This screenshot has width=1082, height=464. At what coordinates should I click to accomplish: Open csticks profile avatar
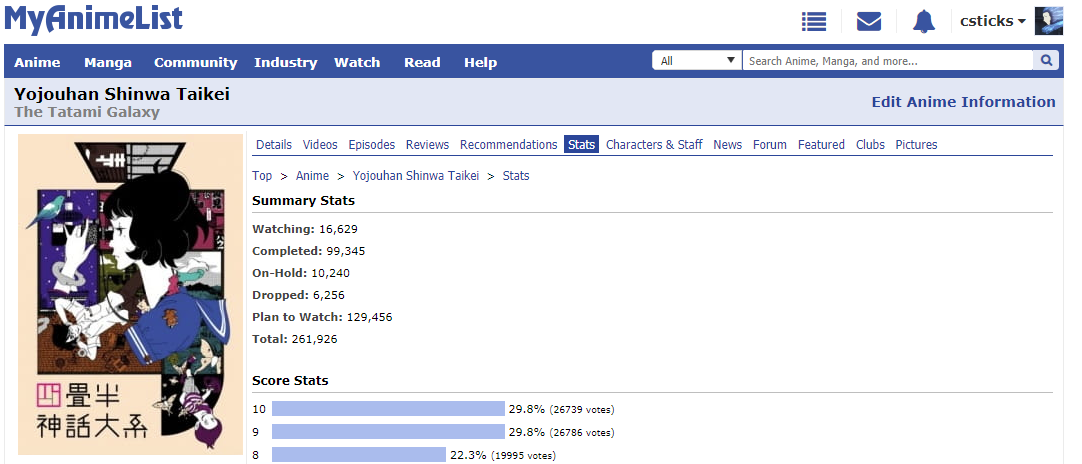click(1049, 21)
